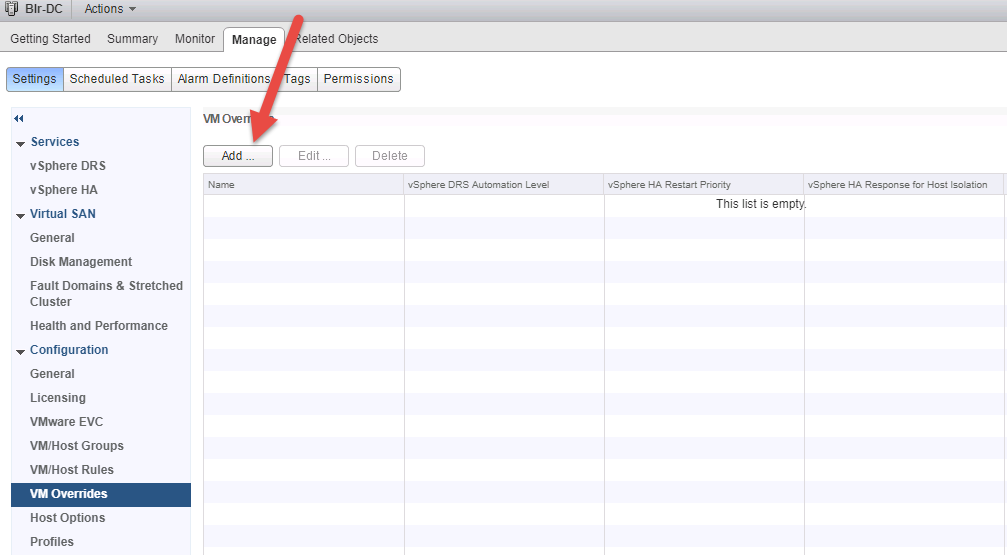The height and width of the screenshot is (555, 1007).
Task: Sort by vSphere HA Restart Priority column
Action: point(703,185)
